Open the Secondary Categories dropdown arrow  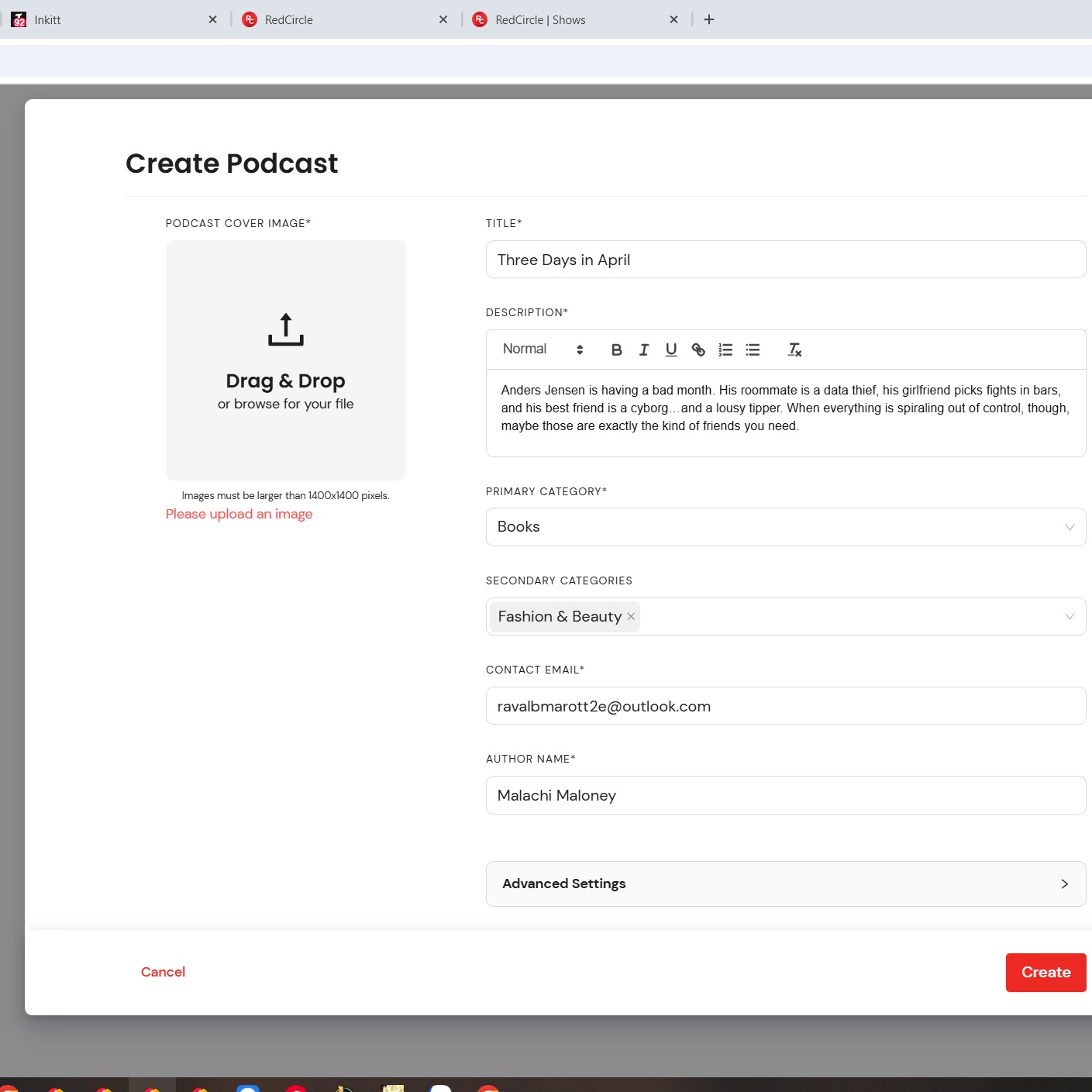click(x=1070, y=616)
